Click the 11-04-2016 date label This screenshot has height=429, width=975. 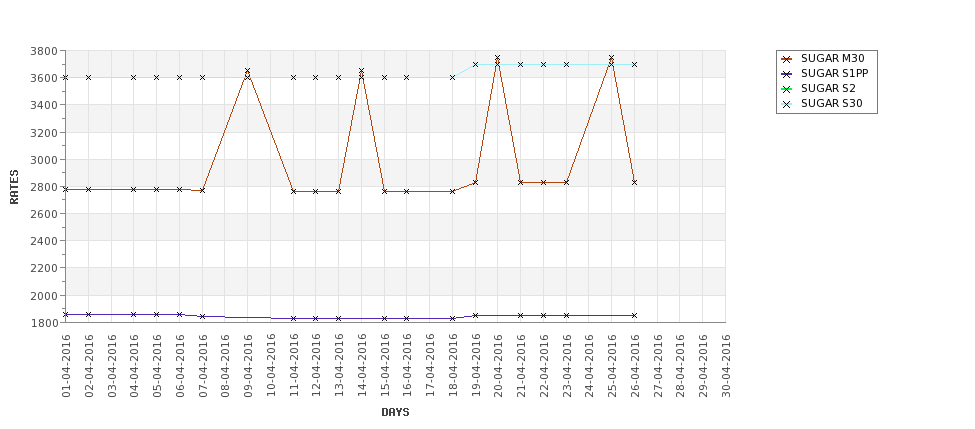point(293,366)
